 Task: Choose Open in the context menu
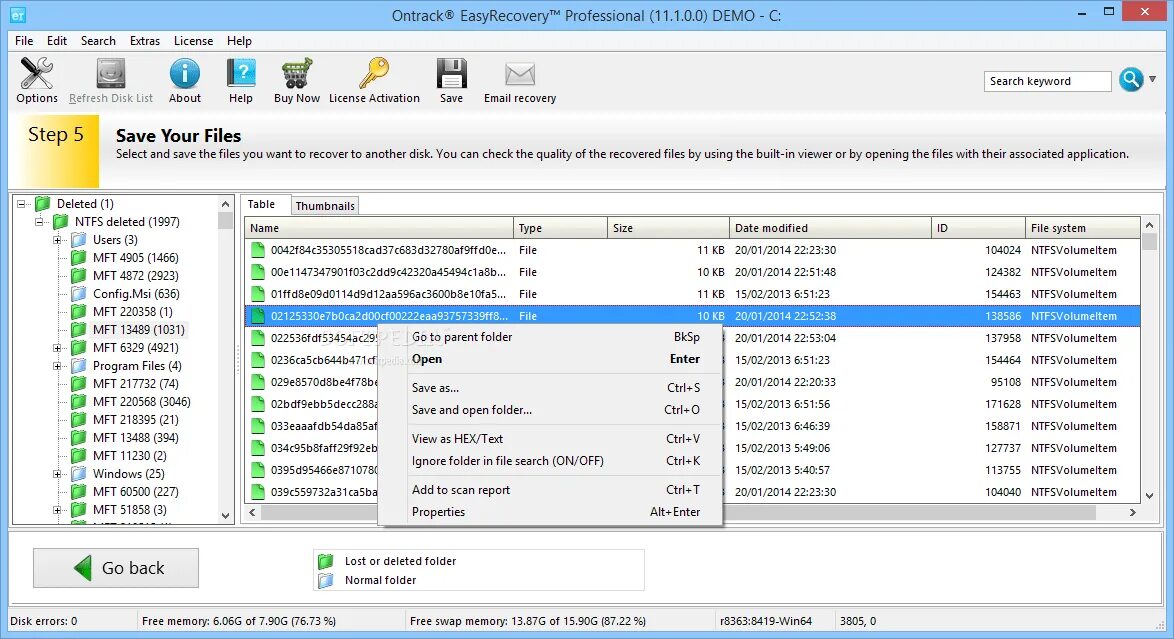[550, 359]
